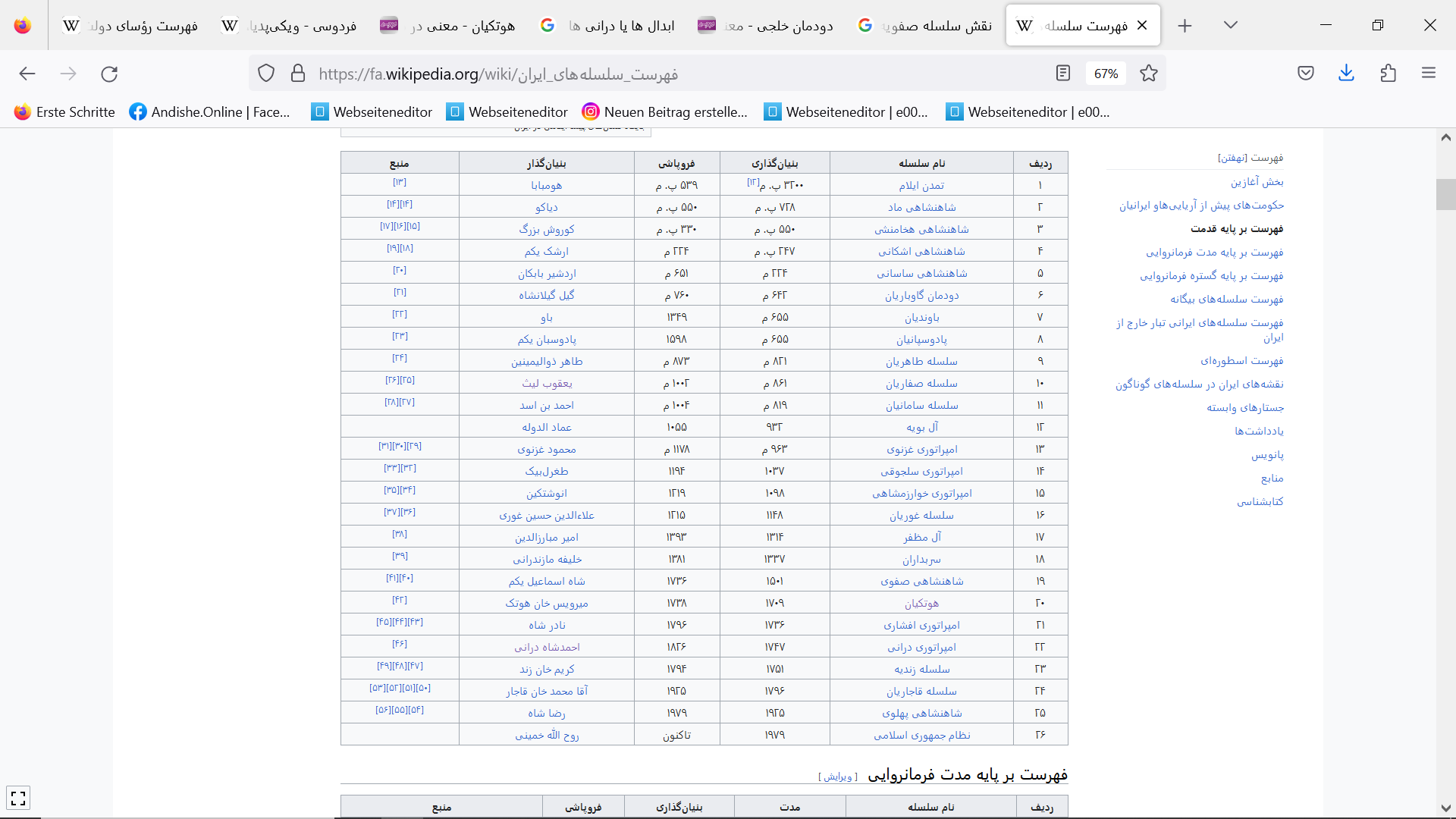Open the 67% zoom level indicator

[1106, 74]
